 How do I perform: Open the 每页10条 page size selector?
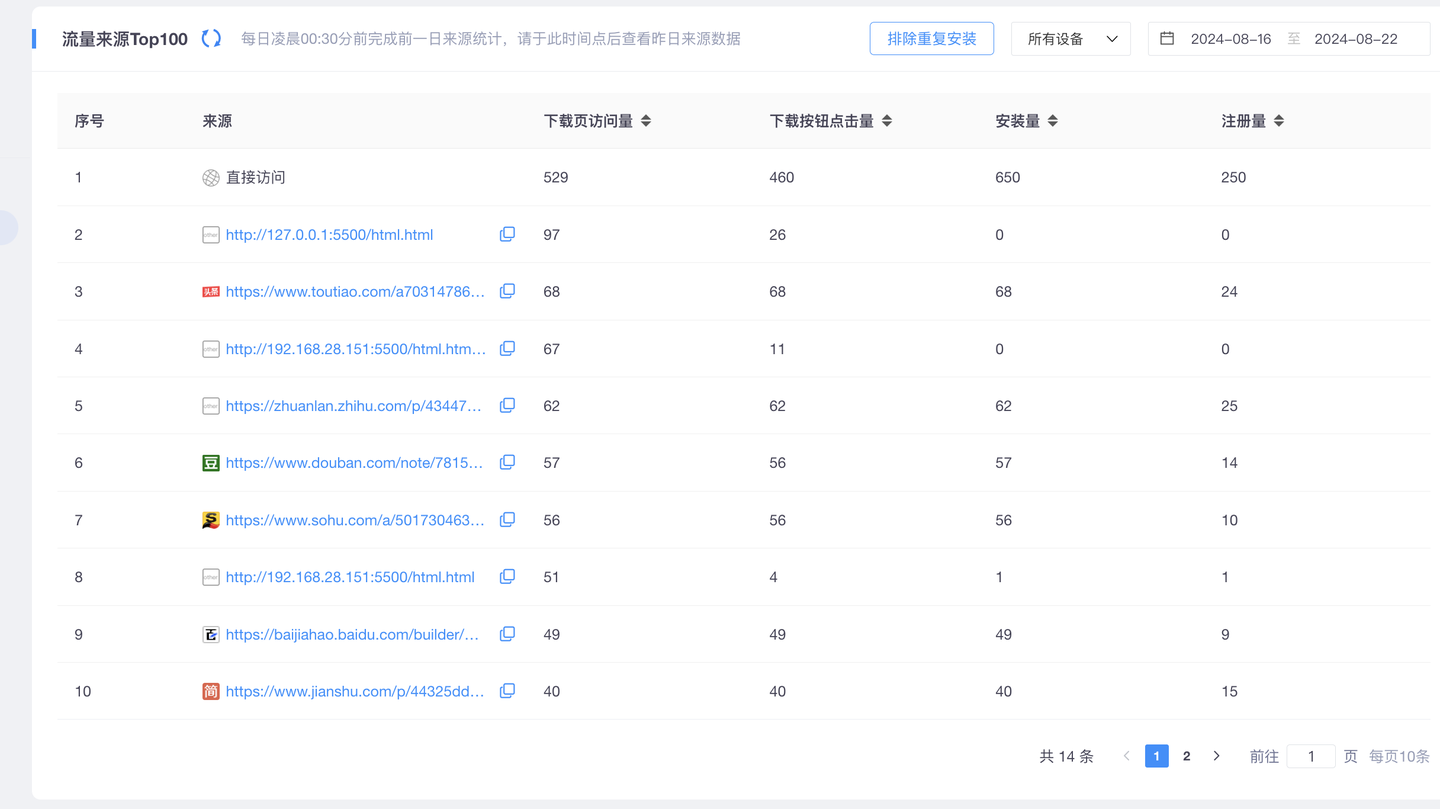[1399, 756]
